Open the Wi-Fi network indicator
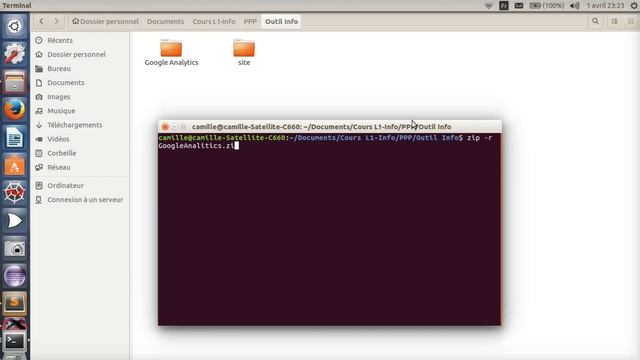Image resolution: width=640 pixels, height=360 pixels. (x=489, y=6)
